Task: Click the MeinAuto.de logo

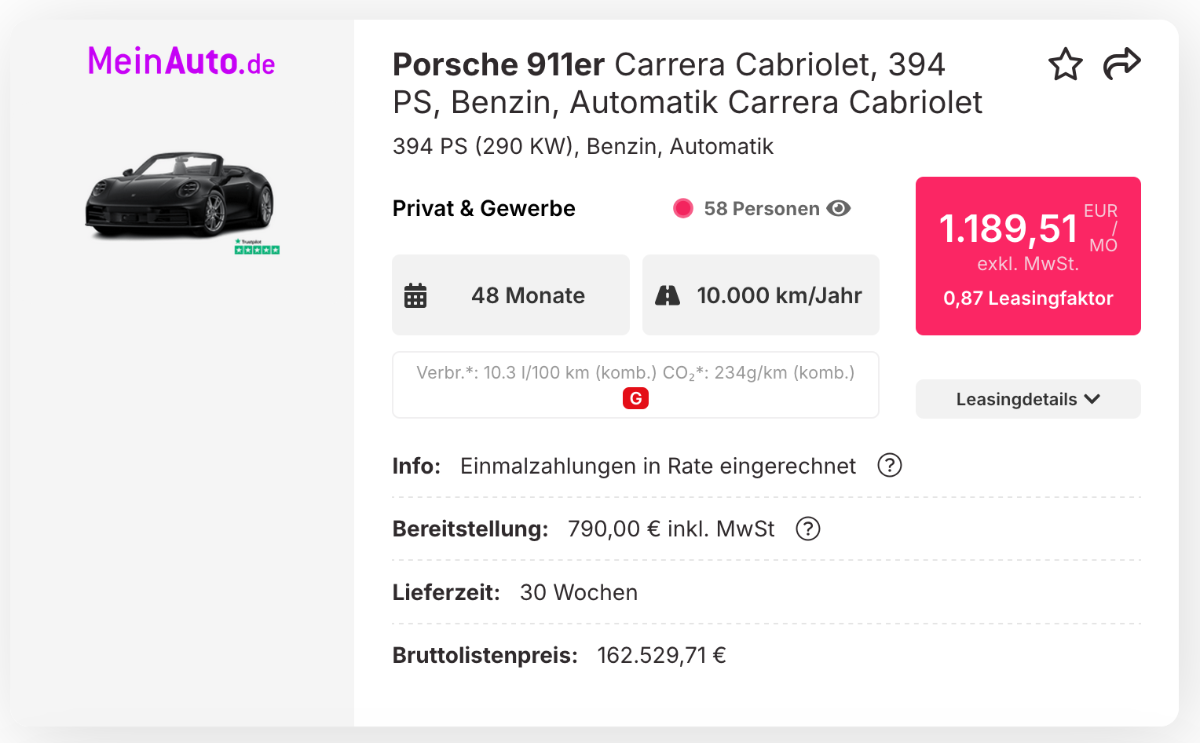Action: click(x=181, y=62)
